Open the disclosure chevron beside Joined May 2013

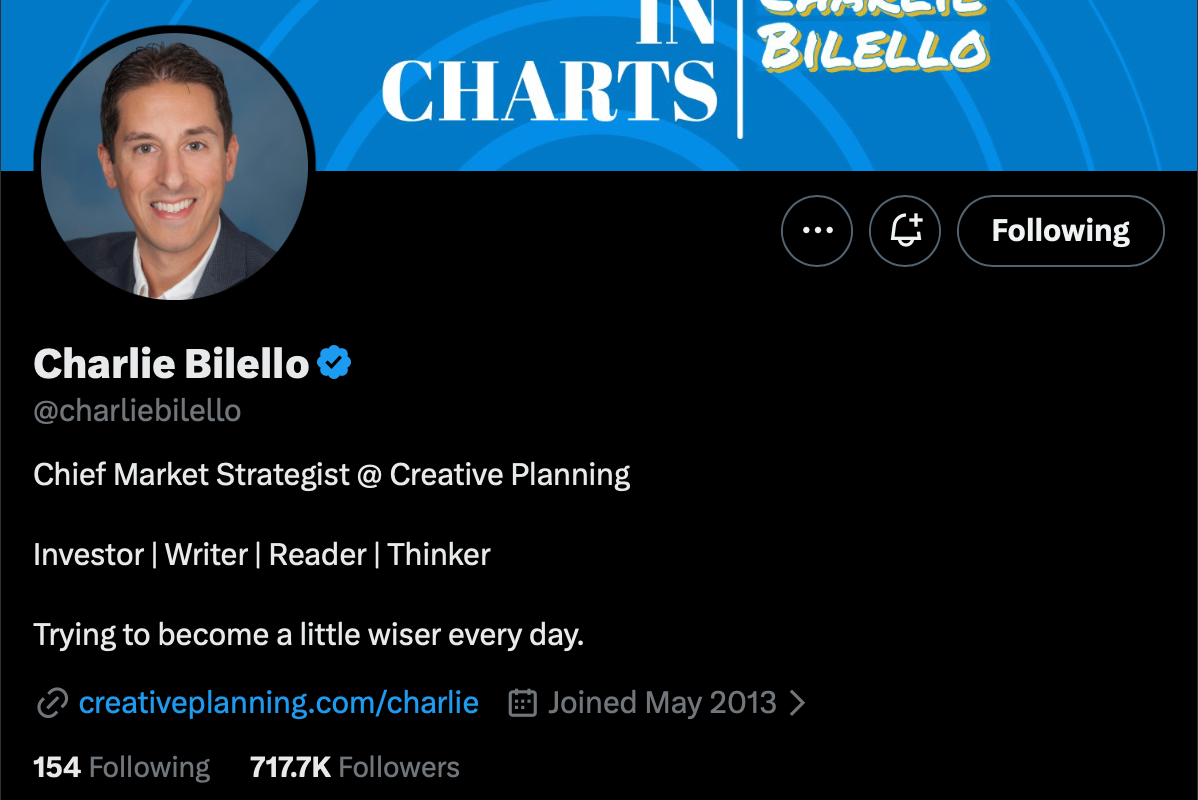tap(797, 703)
